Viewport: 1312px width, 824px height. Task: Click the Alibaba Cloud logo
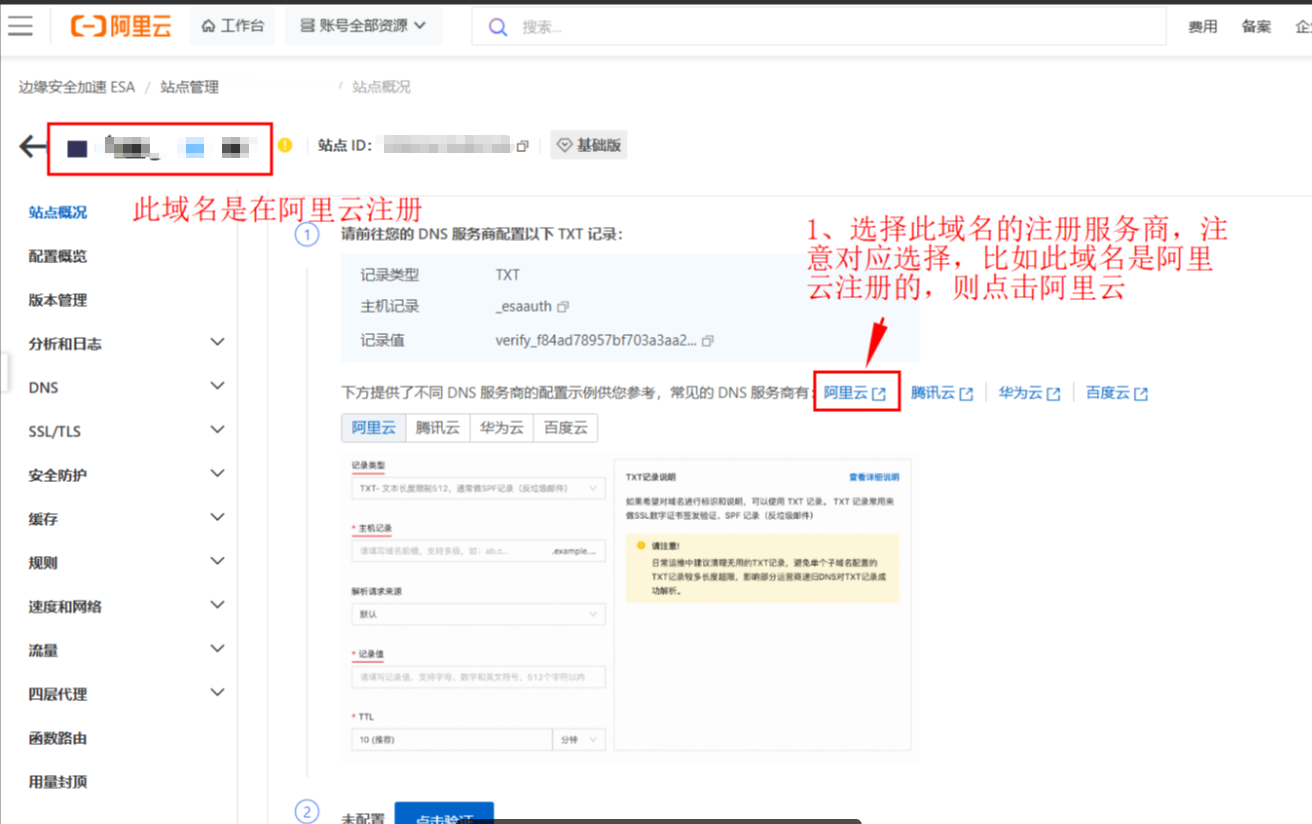[x=121, y=26]
